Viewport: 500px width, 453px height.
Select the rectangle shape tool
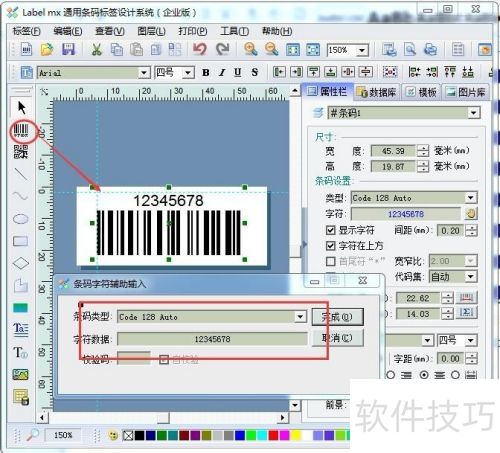tap(21, 241)
